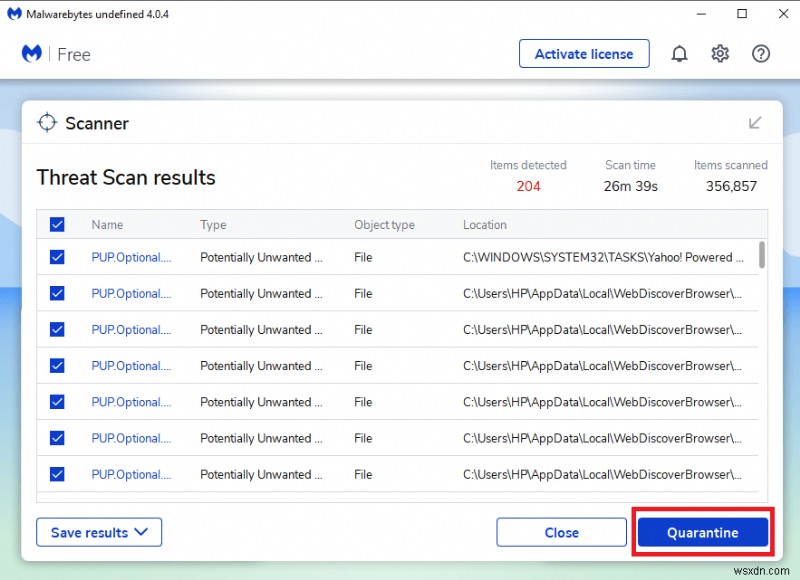Open the first PUP.Optional detection link
The image size is (800, 580).
(130, 257)
